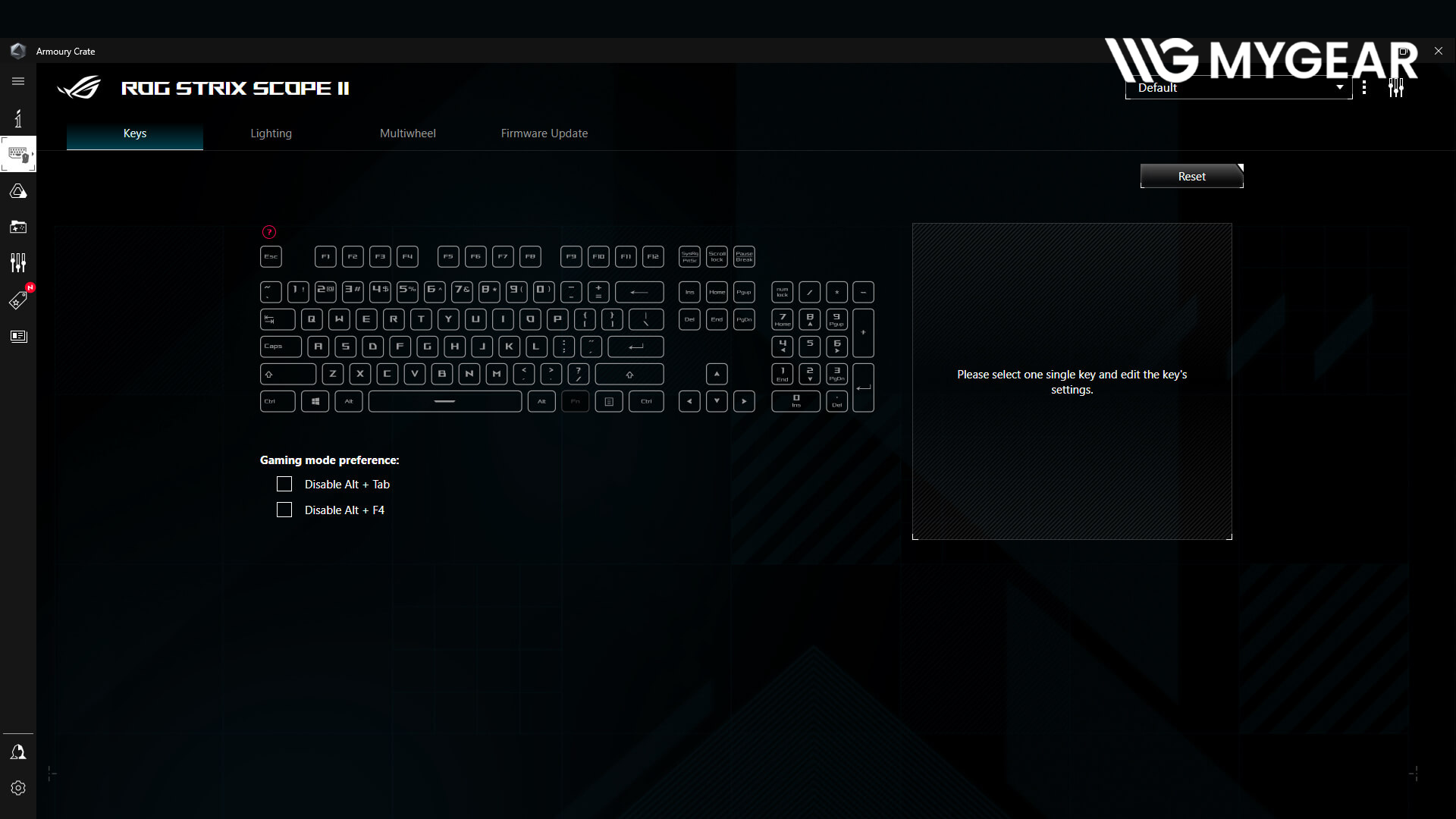The height and width of the screenshot is (819, 1456).
Task: Open the equalizer settings icon at the top right
Action: coord(1396,88)
